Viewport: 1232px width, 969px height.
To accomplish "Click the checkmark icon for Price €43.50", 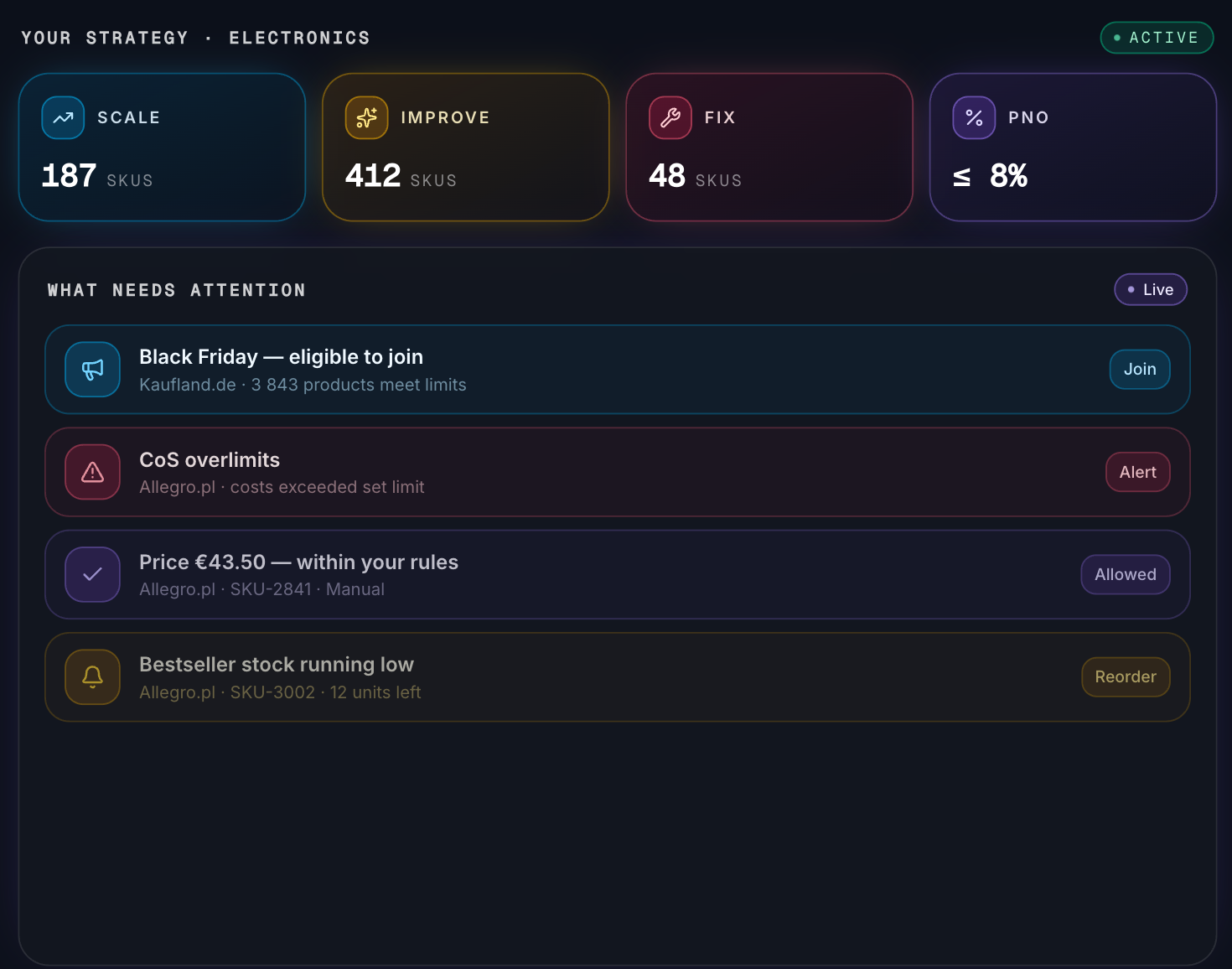I will 93,574.
